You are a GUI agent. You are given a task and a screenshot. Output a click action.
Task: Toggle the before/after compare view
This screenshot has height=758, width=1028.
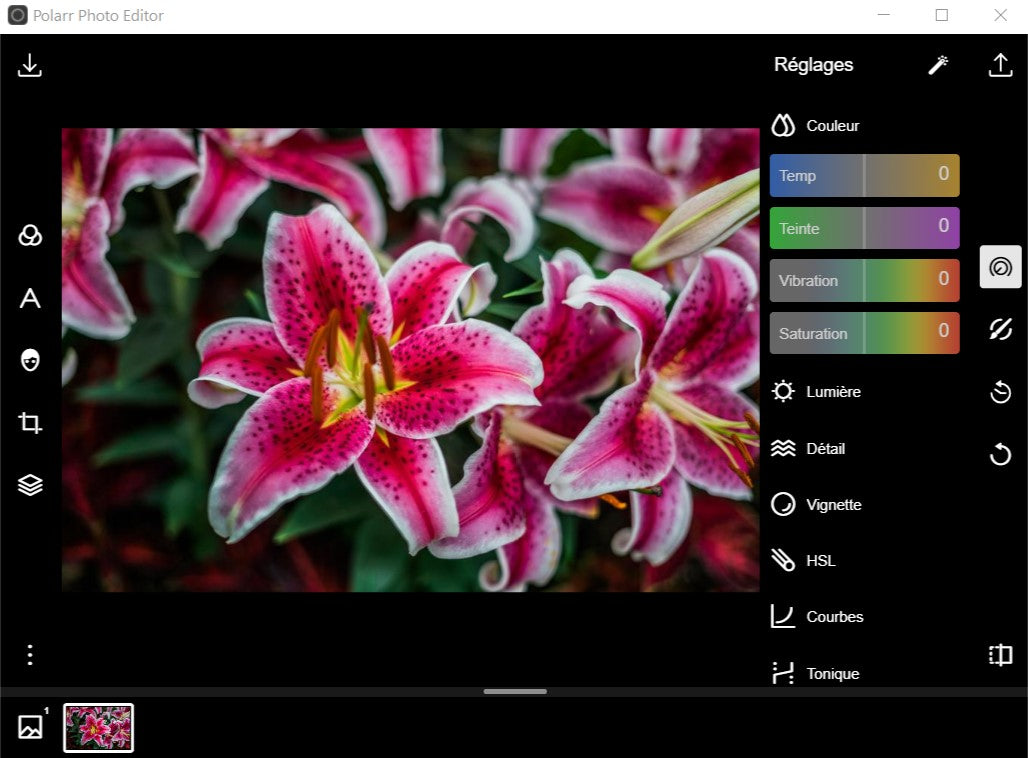(x=1000, y=655)
